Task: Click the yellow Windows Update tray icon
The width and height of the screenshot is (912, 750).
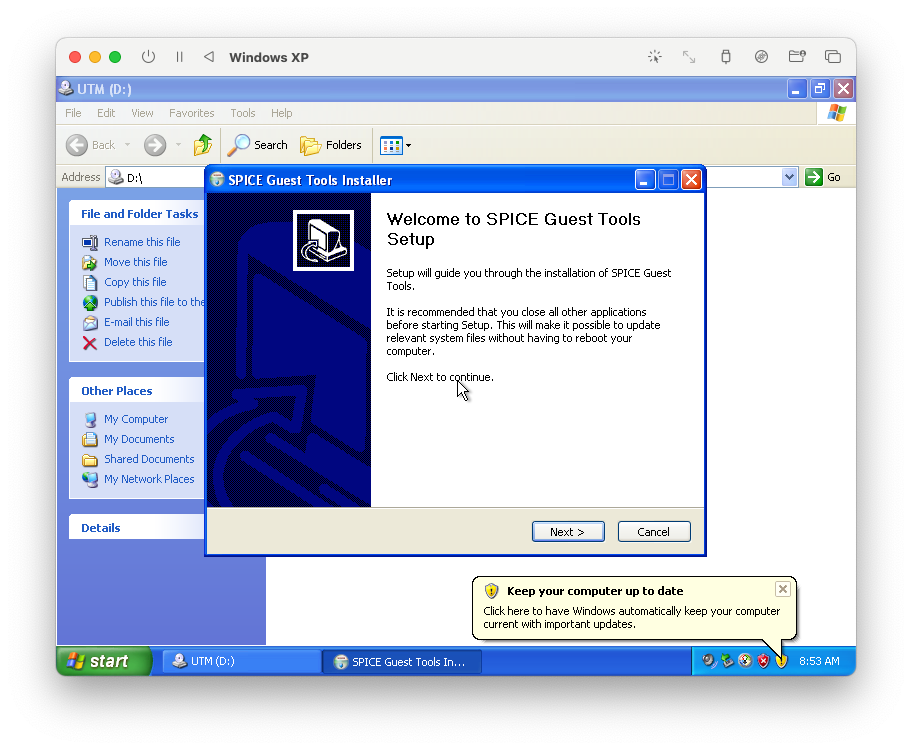Action: pyautogui.click(x=781, y=661)
